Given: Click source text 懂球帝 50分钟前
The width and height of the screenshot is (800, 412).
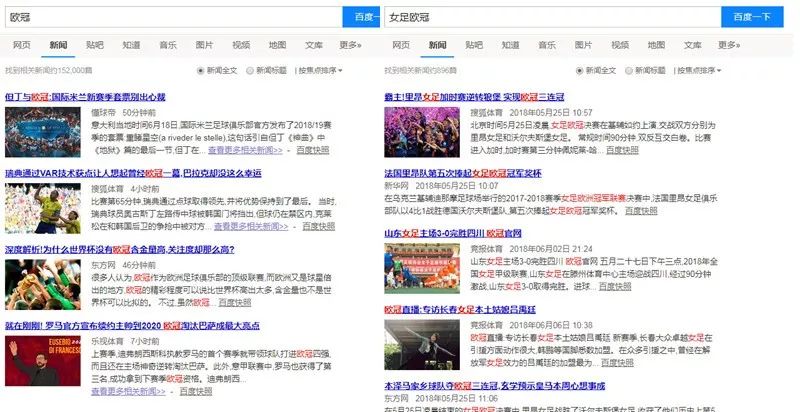Looking at the screenshot, I should (x=124, y=113).
